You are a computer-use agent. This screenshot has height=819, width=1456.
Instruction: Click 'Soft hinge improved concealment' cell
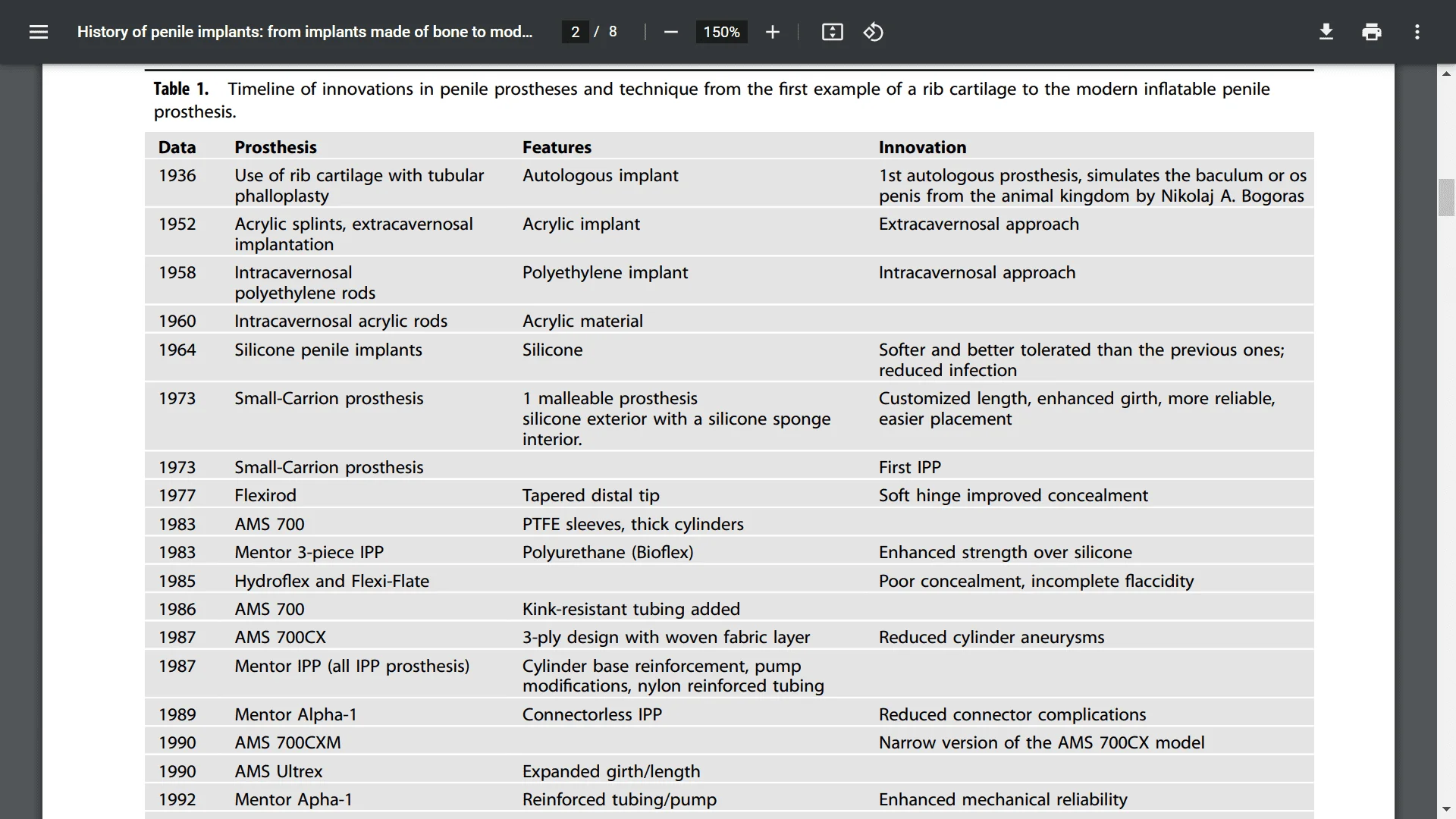[x=1013, y=495]
